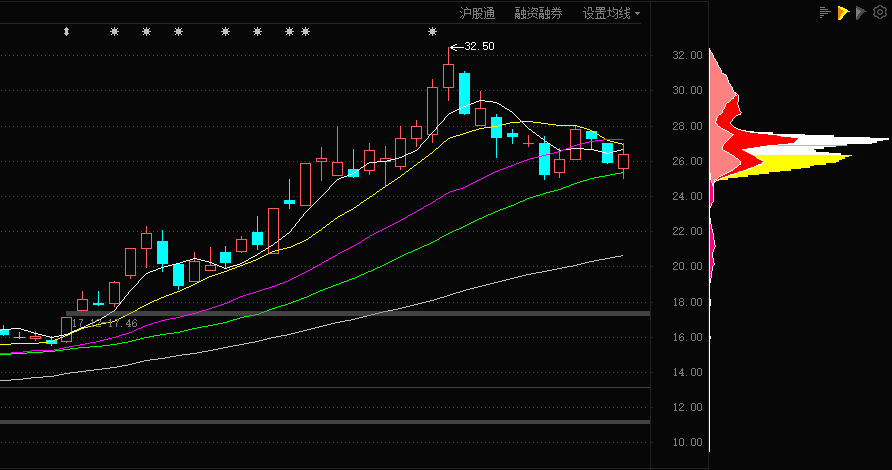Click the gray gap band near 17.42-17.46
Image resolution: width=892 pixels, height=470 pixels.
pos(358,314)
